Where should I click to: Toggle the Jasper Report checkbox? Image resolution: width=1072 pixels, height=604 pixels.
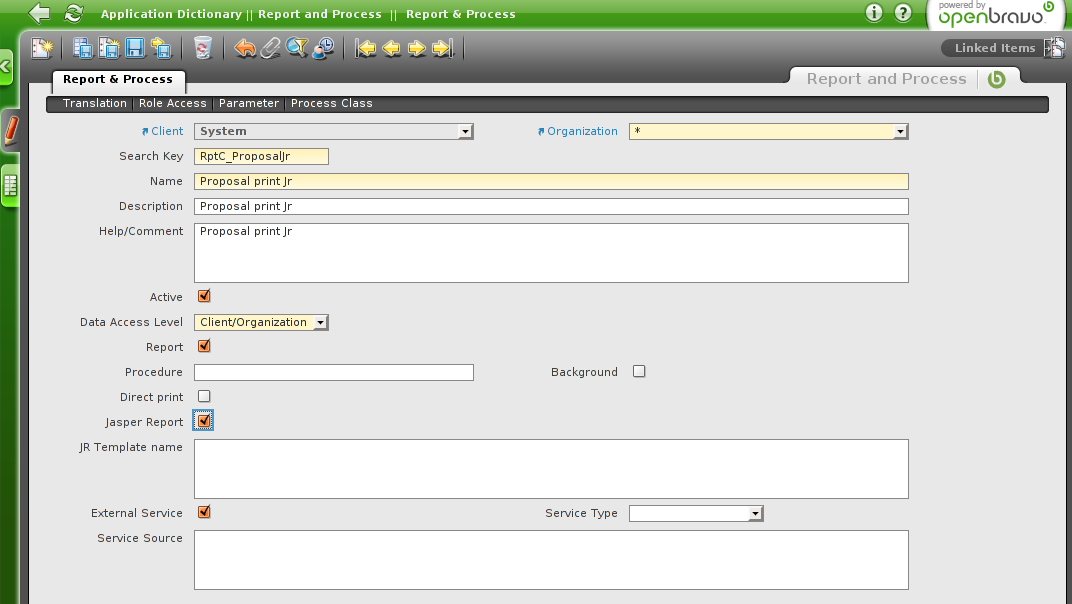pyautogui.click(x=204, y=421)
